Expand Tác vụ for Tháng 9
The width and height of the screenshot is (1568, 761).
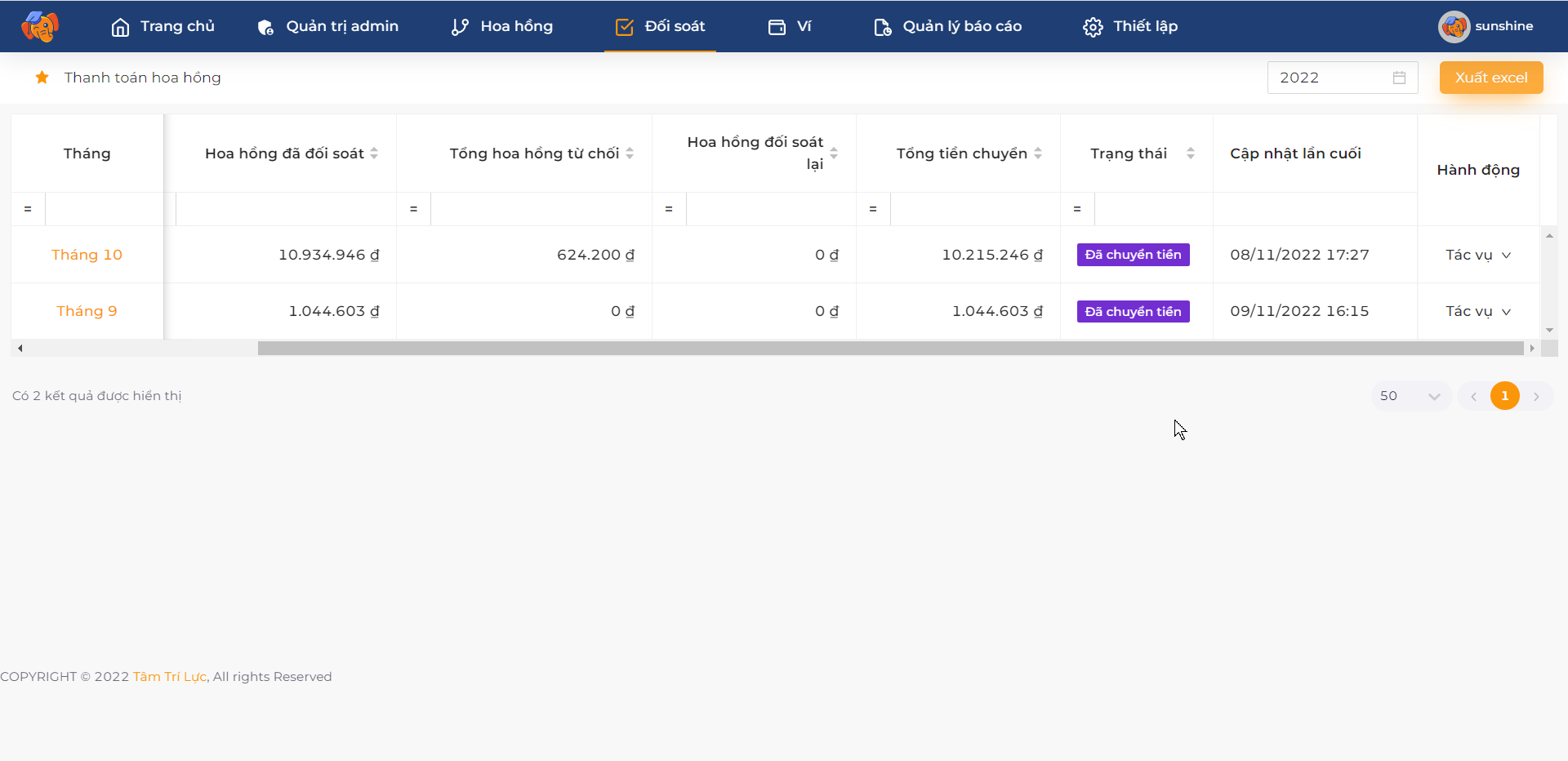[x=1478, y=311]
